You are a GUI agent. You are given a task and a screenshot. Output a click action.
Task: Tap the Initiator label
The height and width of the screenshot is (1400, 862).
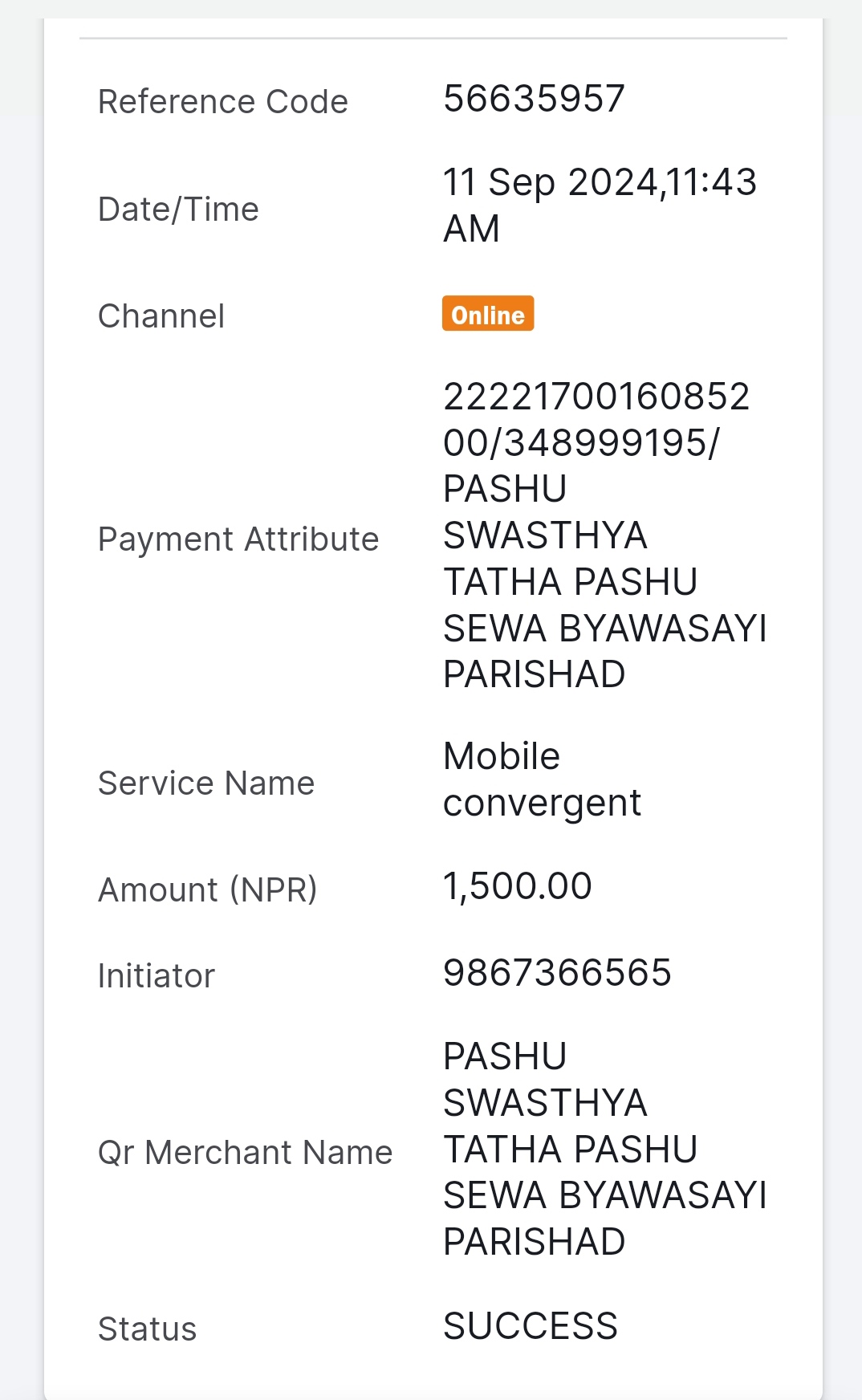[x=157, y=976]
